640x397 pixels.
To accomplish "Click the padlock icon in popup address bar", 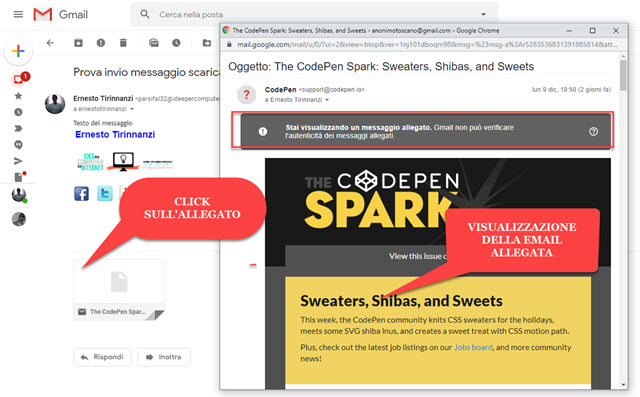I will pos(229,44).
